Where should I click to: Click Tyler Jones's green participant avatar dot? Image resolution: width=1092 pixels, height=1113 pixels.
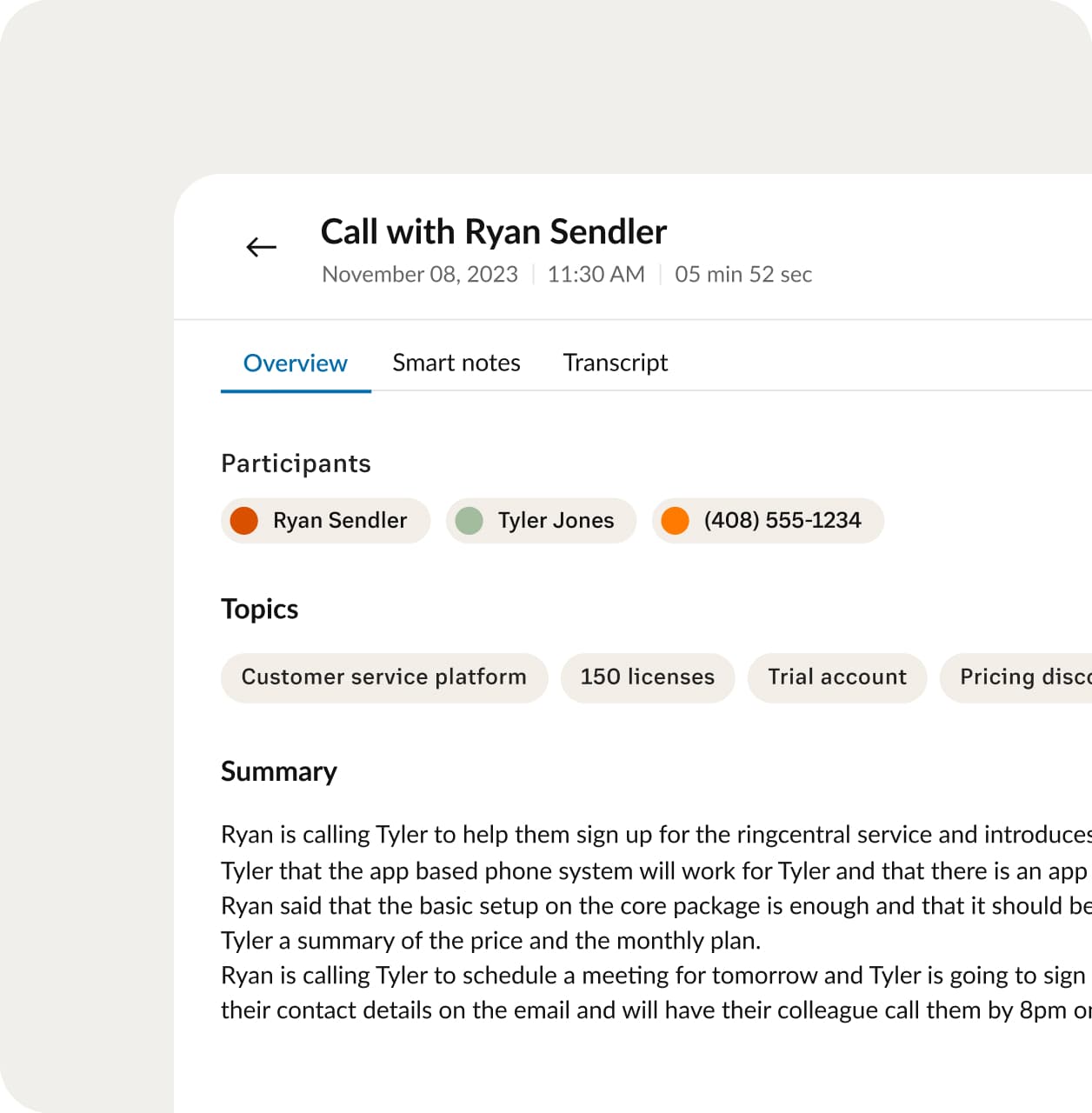click(471, 521)
